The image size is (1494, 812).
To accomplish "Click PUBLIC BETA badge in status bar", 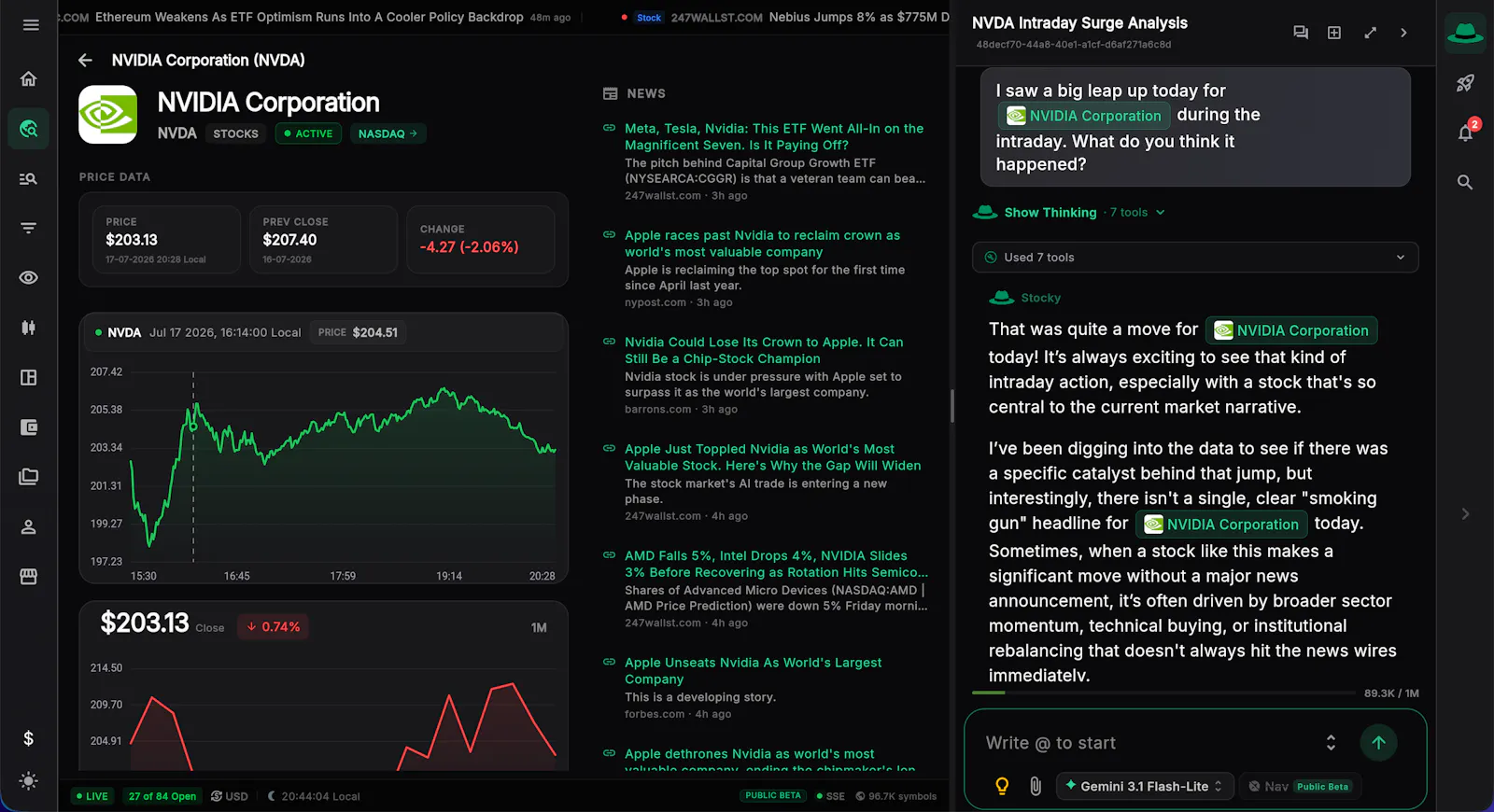I will (x=773, y=796).
